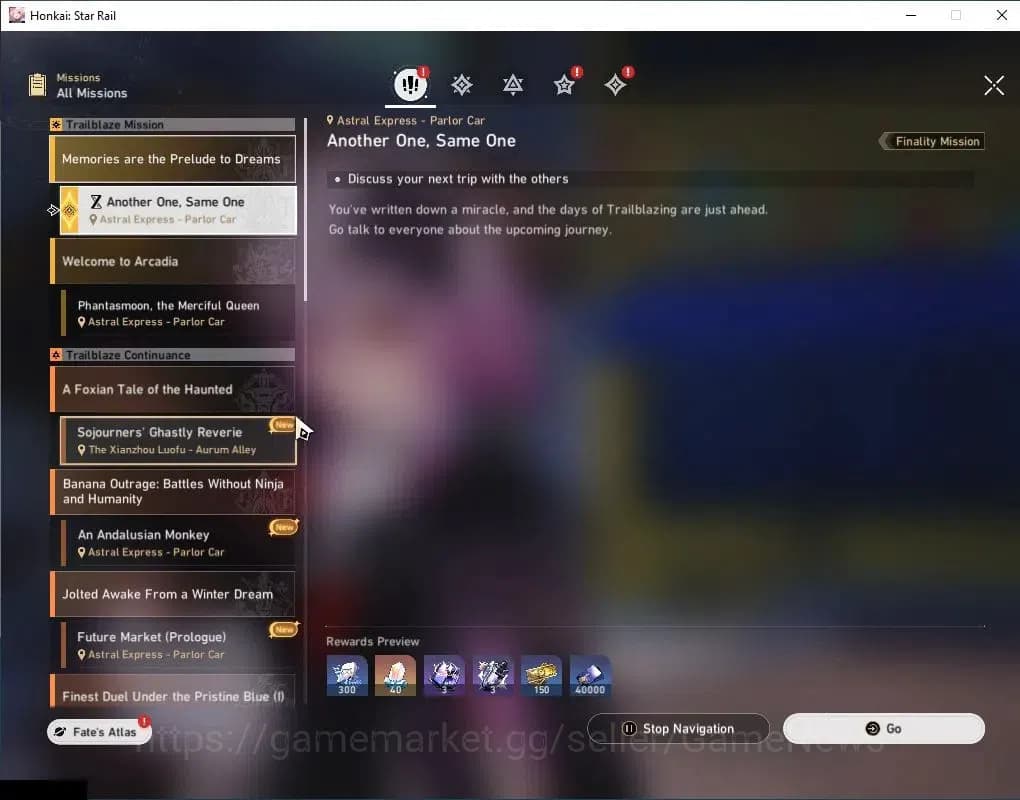The height and width of the screenshot is (800, 1020).
Task: Click the Another One, Same One mission title
Action: pos(176,202)
